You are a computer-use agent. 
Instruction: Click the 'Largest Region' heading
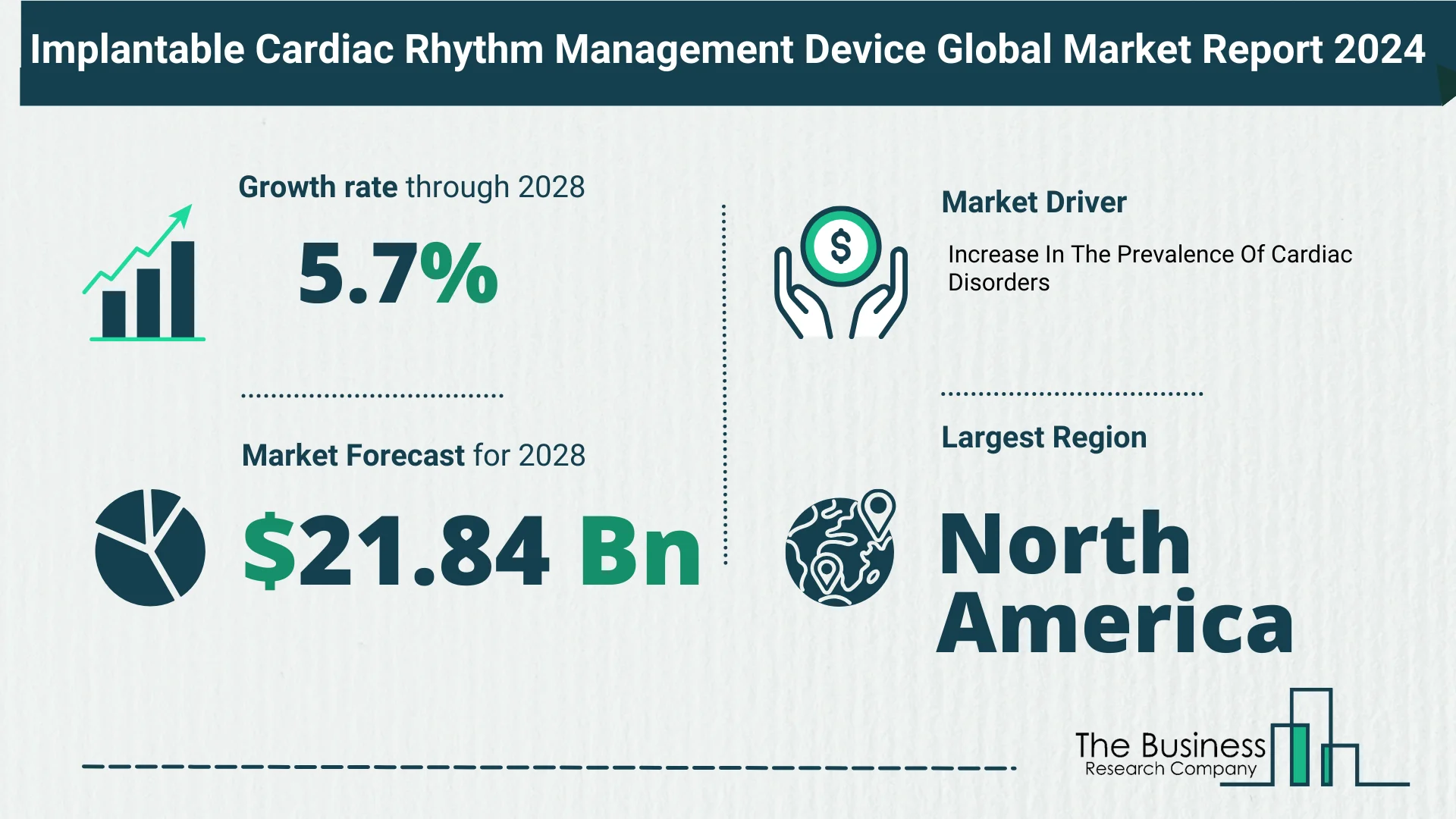1043,438
